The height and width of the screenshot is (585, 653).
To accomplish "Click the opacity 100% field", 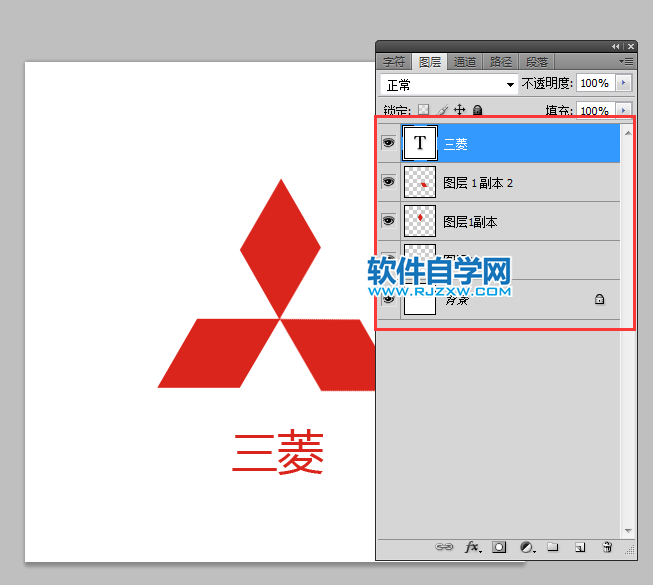I will (x=596, y=83).
